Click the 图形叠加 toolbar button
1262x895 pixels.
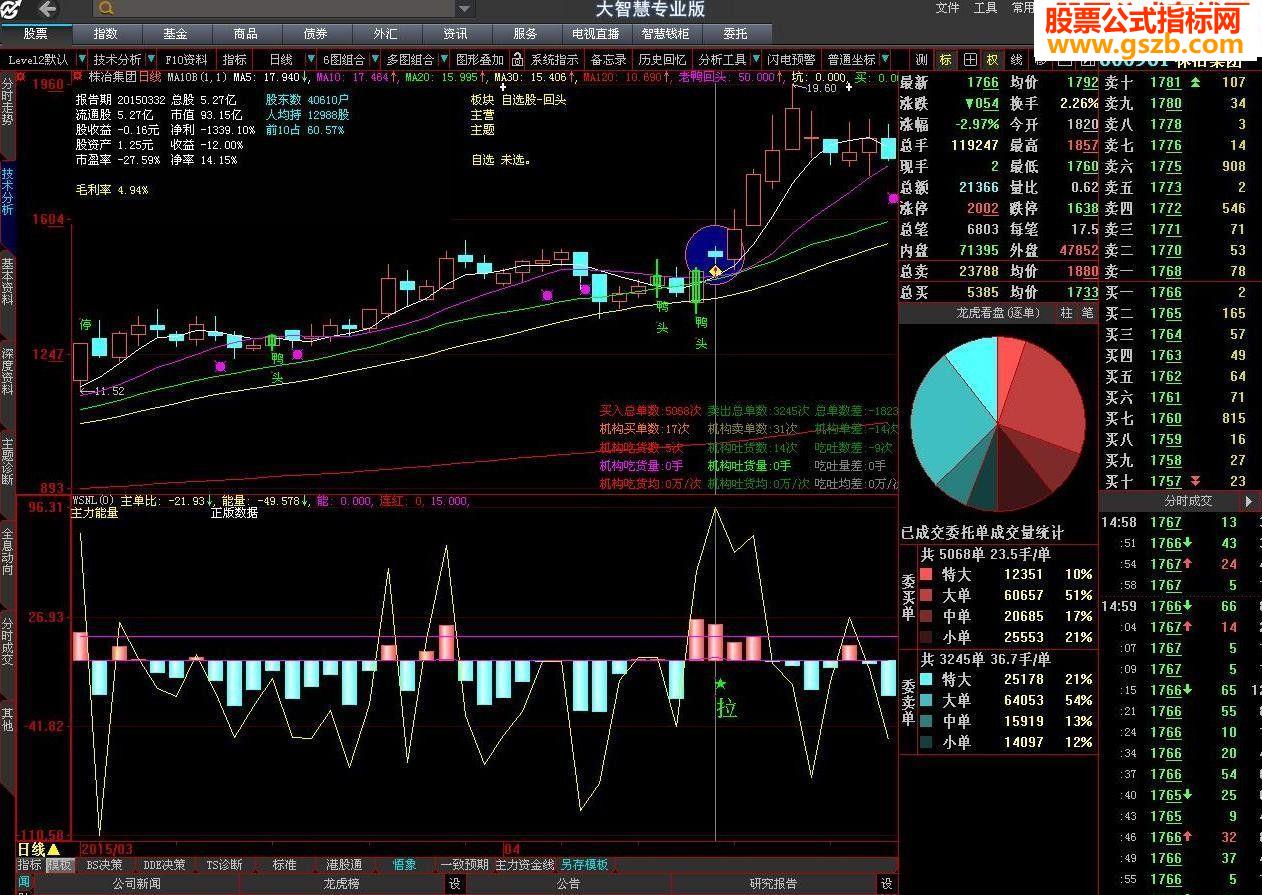(x=479, y=59)
